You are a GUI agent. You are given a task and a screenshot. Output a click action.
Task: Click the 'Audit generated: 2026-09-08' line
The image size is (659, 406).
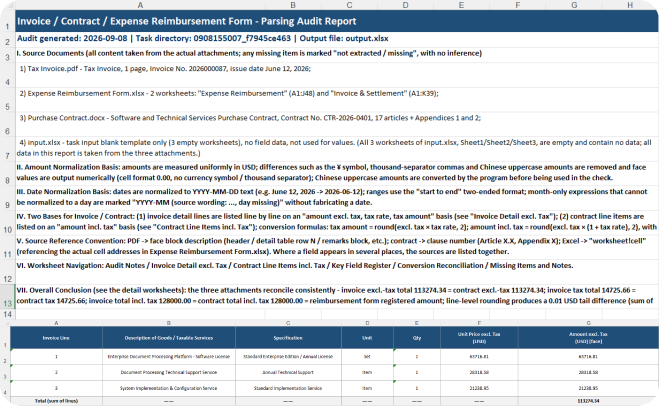(203, 38)
